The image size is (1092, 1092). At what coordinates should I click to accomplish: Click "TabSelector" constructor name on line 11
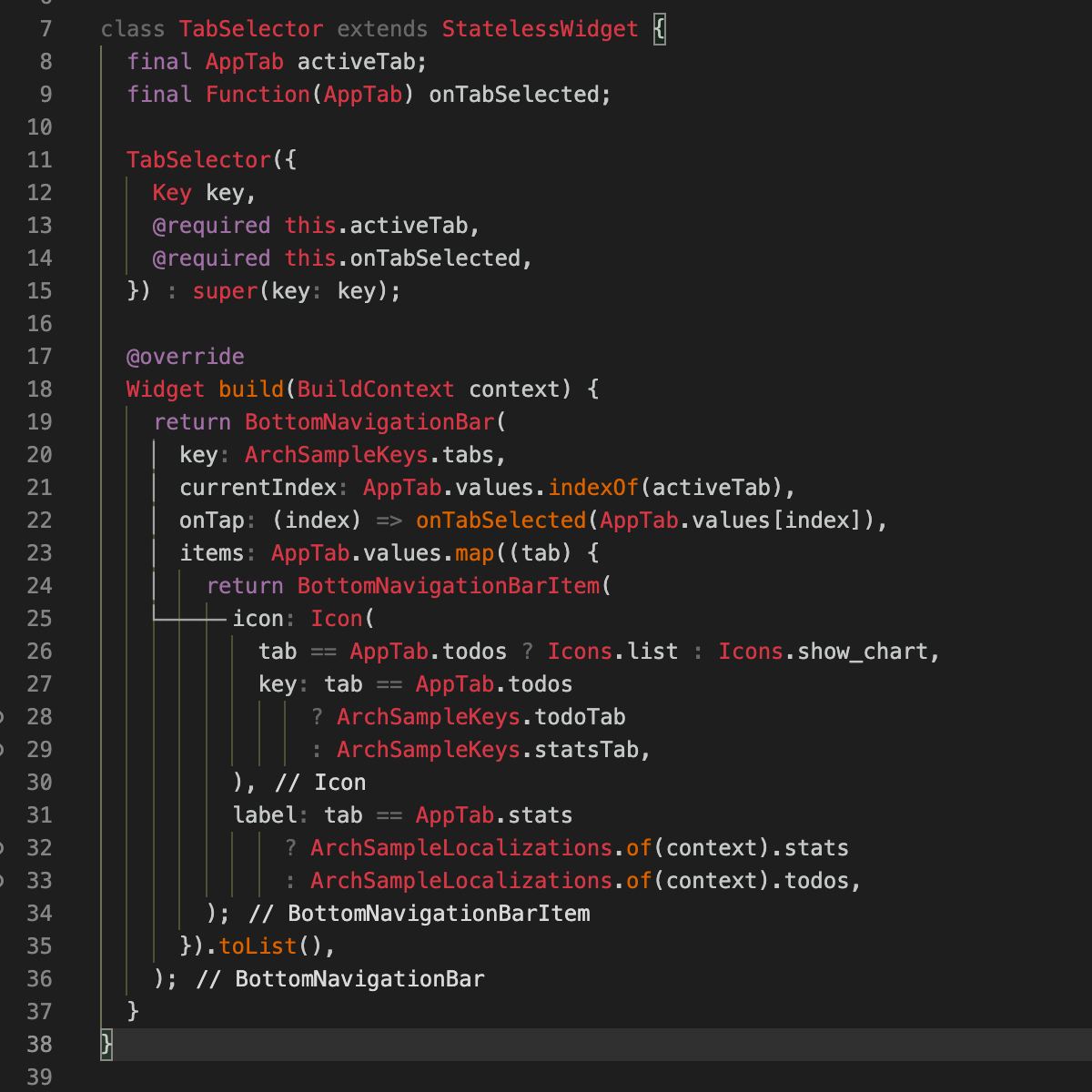198,160
